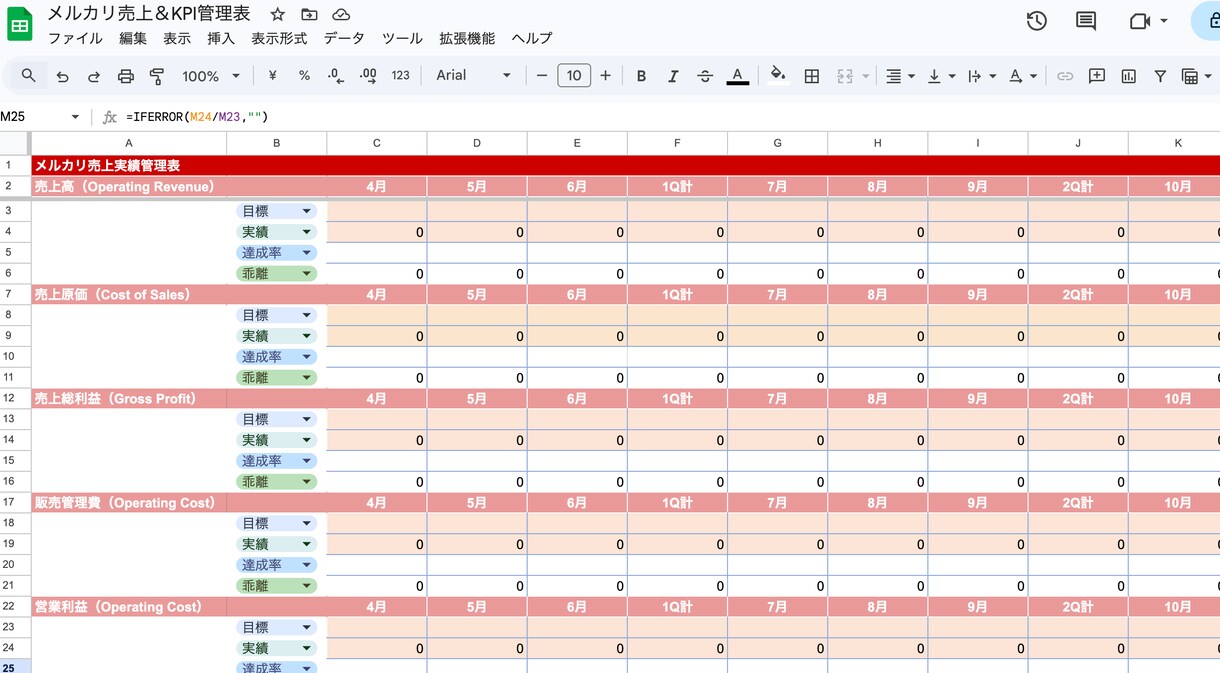
Task: Insert a link using the toolbar
Action: coord(1065,76)
